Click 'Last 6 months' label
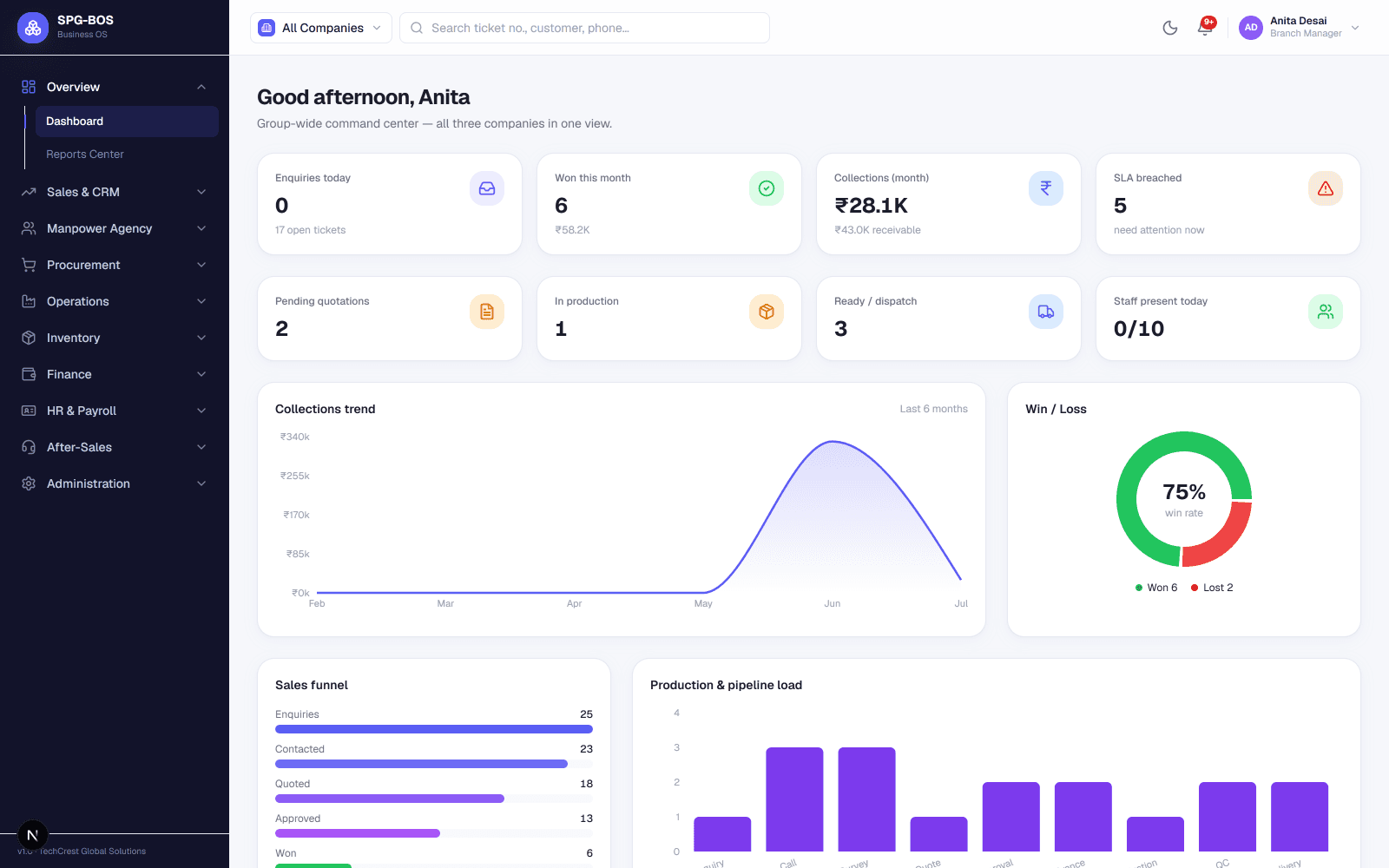 tap(933, 409)
